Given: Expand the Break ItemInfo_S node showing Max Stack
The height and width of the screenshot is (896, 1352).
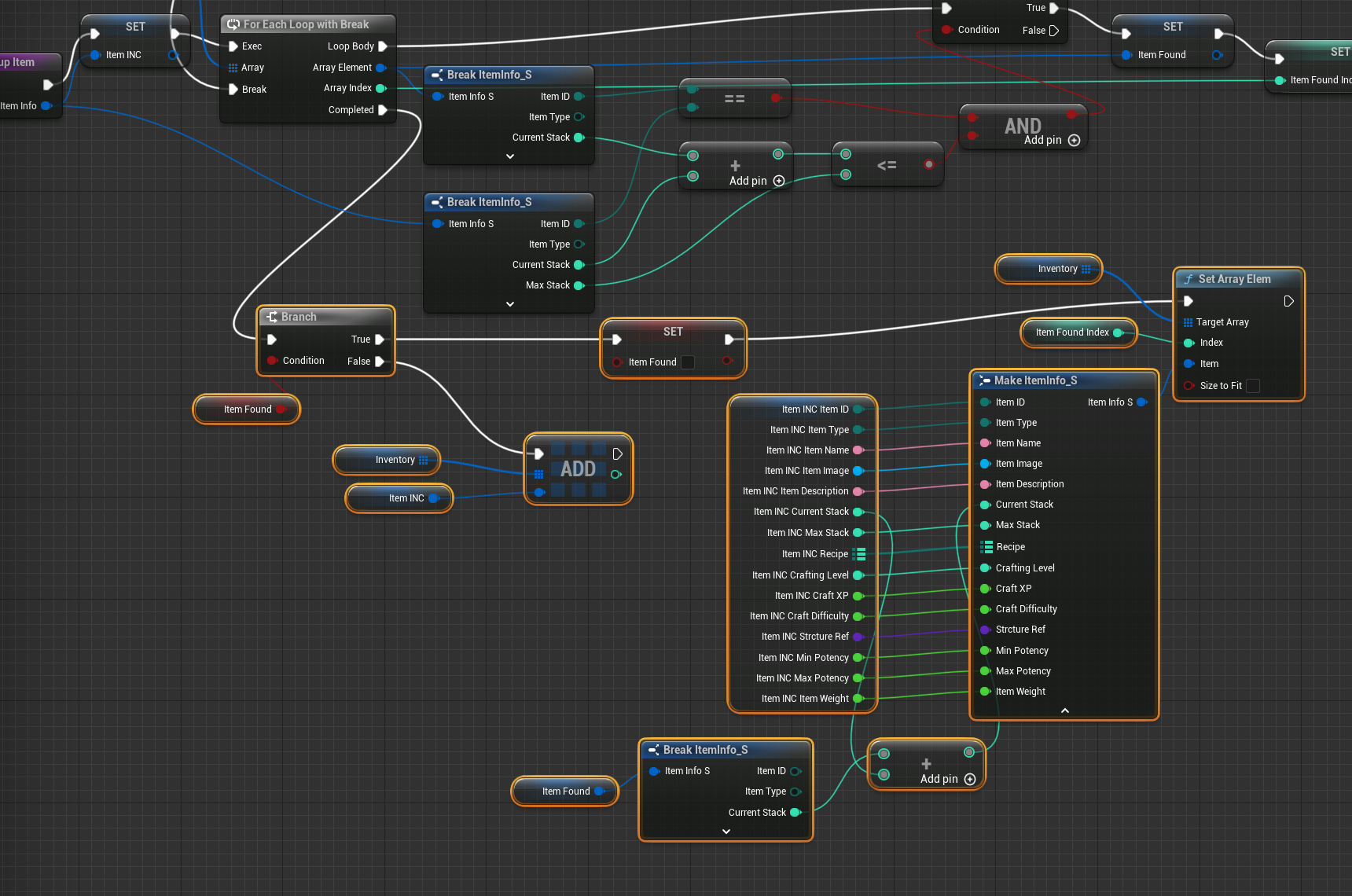Looking at the screenshot, I should (x=509, y=304).
